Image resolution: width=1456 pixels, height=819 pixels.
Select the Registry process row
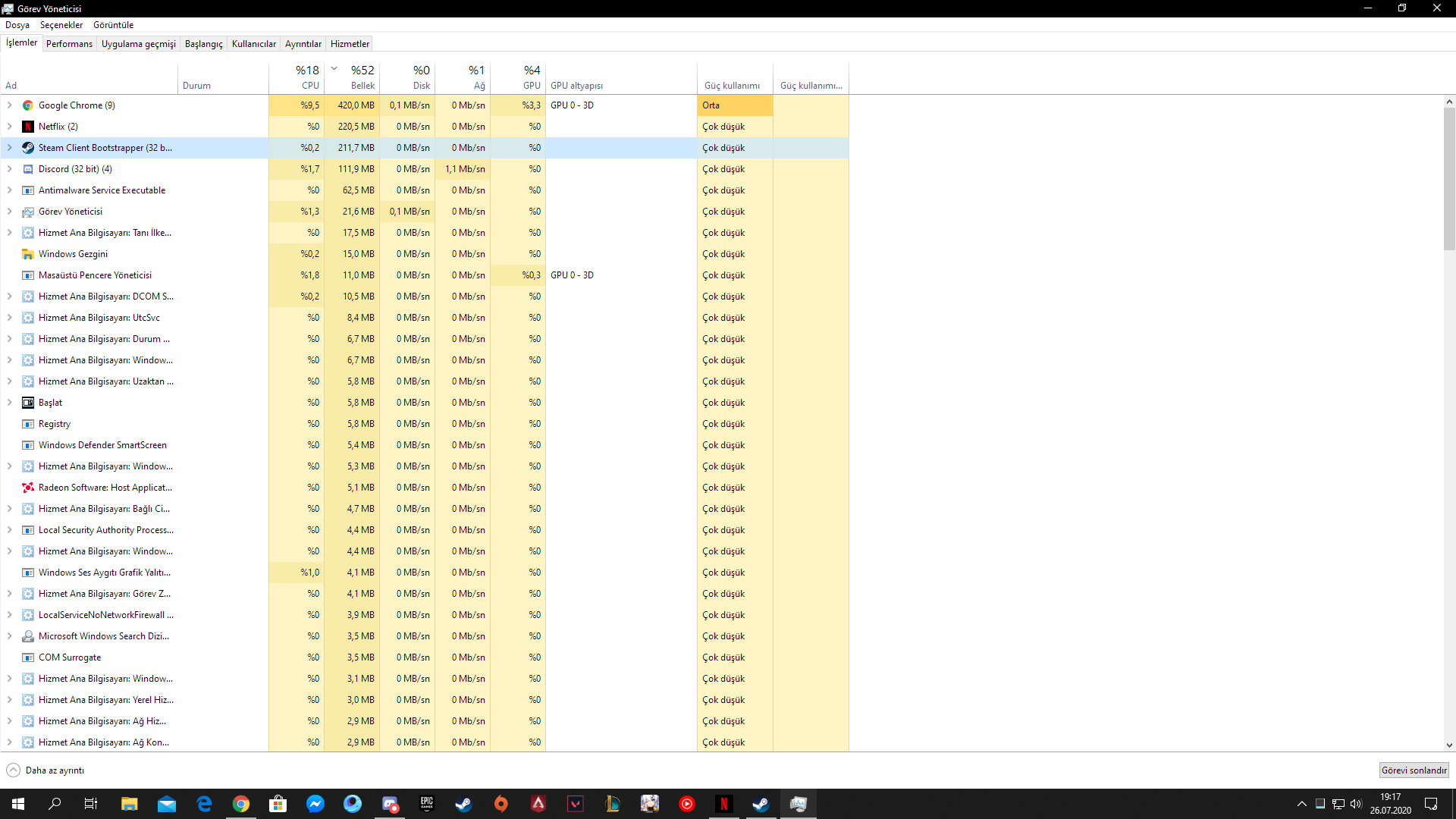pyautogui.click(x=55, y=424)
